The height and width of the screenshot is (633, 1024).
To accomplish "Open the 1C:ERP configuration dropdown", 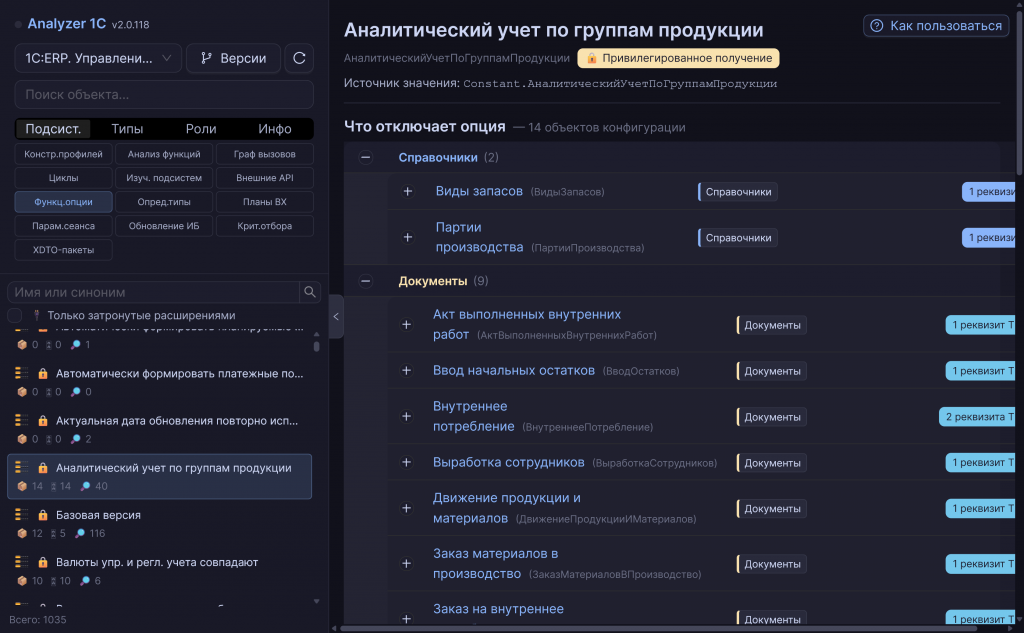I will pyautogui.click(x=98, y=58).
